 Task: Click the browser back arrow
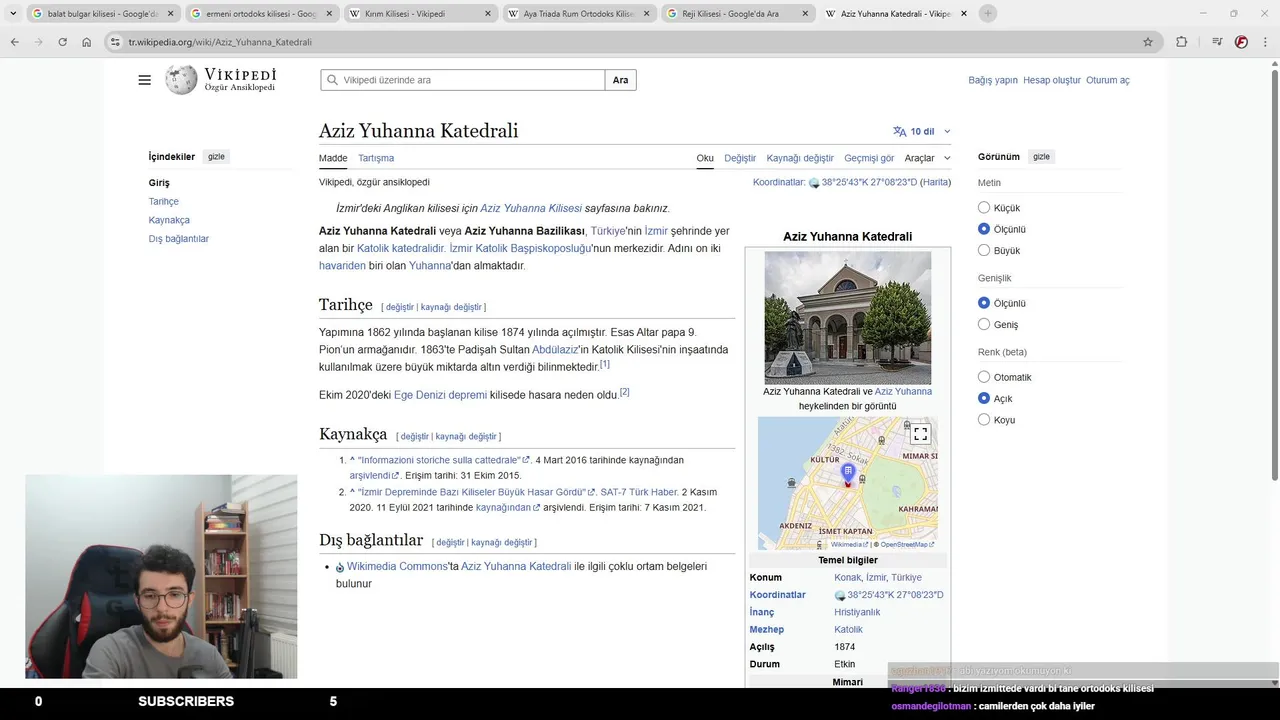click(x=14, y=42)
